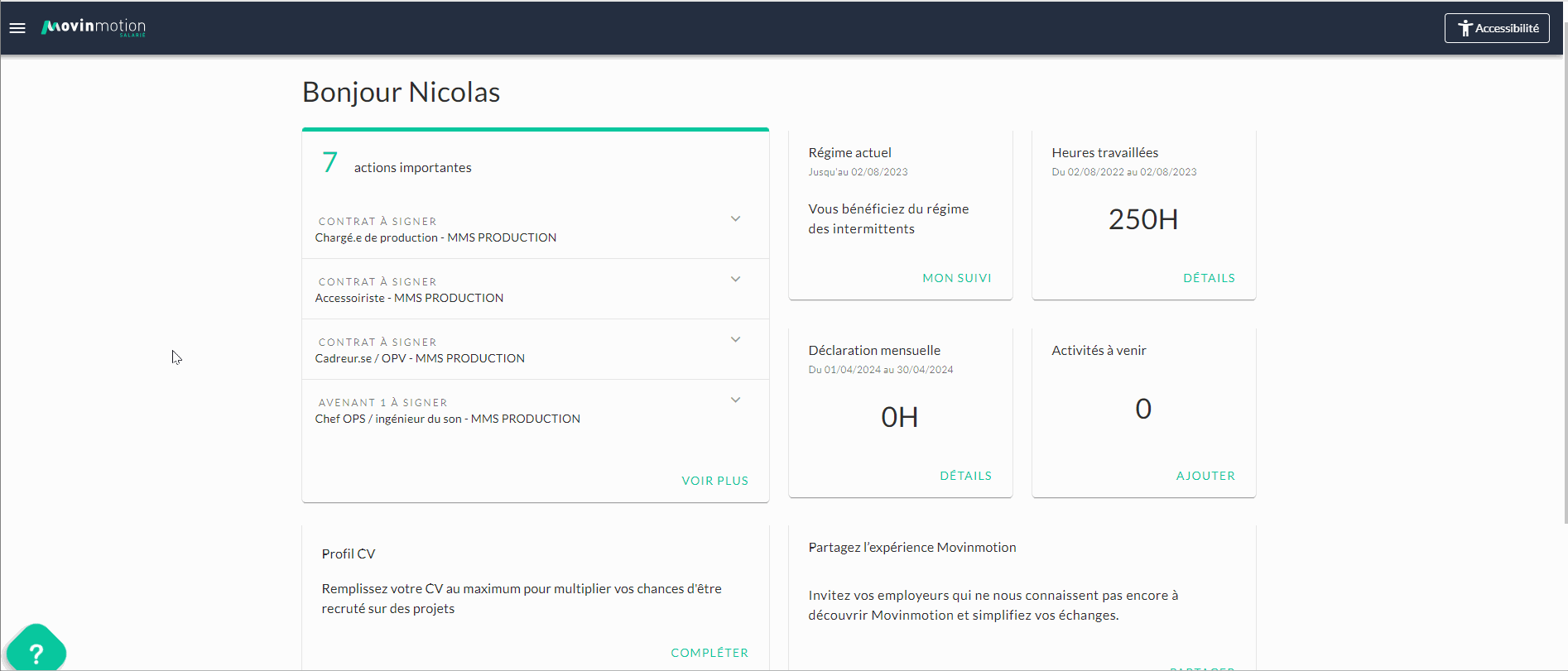
Task: Click 'Régime actuel' card title
Action: tap(849, 153)
